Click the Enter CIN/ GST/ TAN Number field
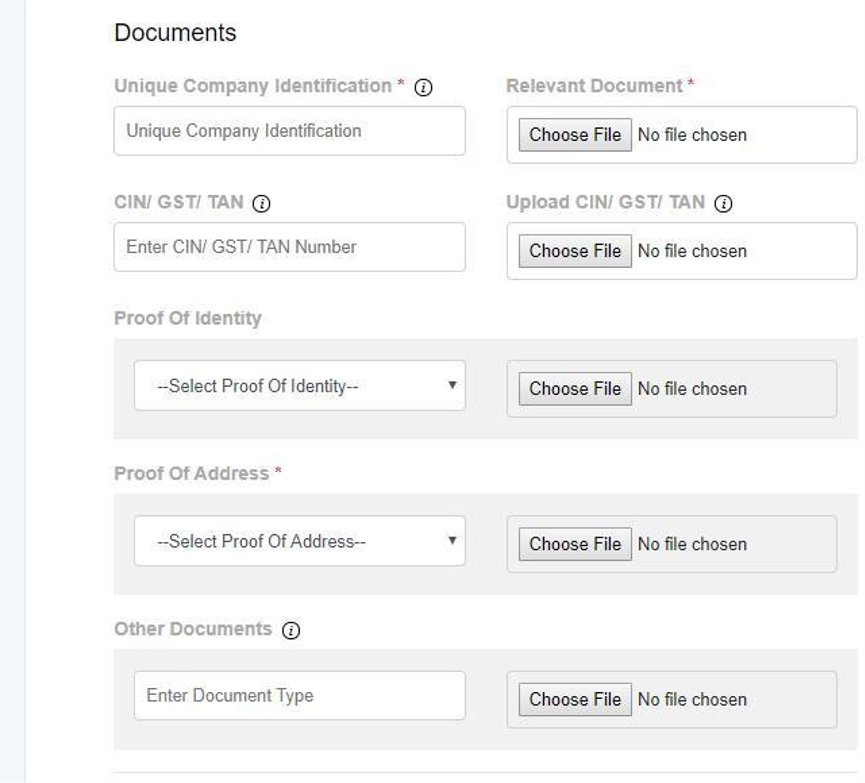This screenshot has width=865, height=783. coord(289,246)
